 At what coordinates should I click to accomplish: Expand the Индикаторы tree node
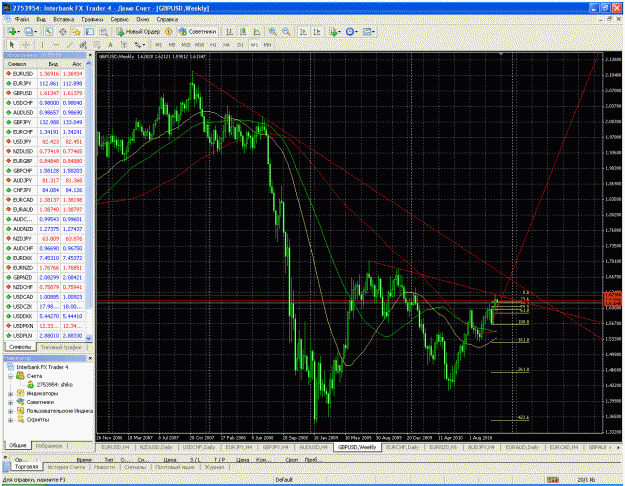pos(10,394)
